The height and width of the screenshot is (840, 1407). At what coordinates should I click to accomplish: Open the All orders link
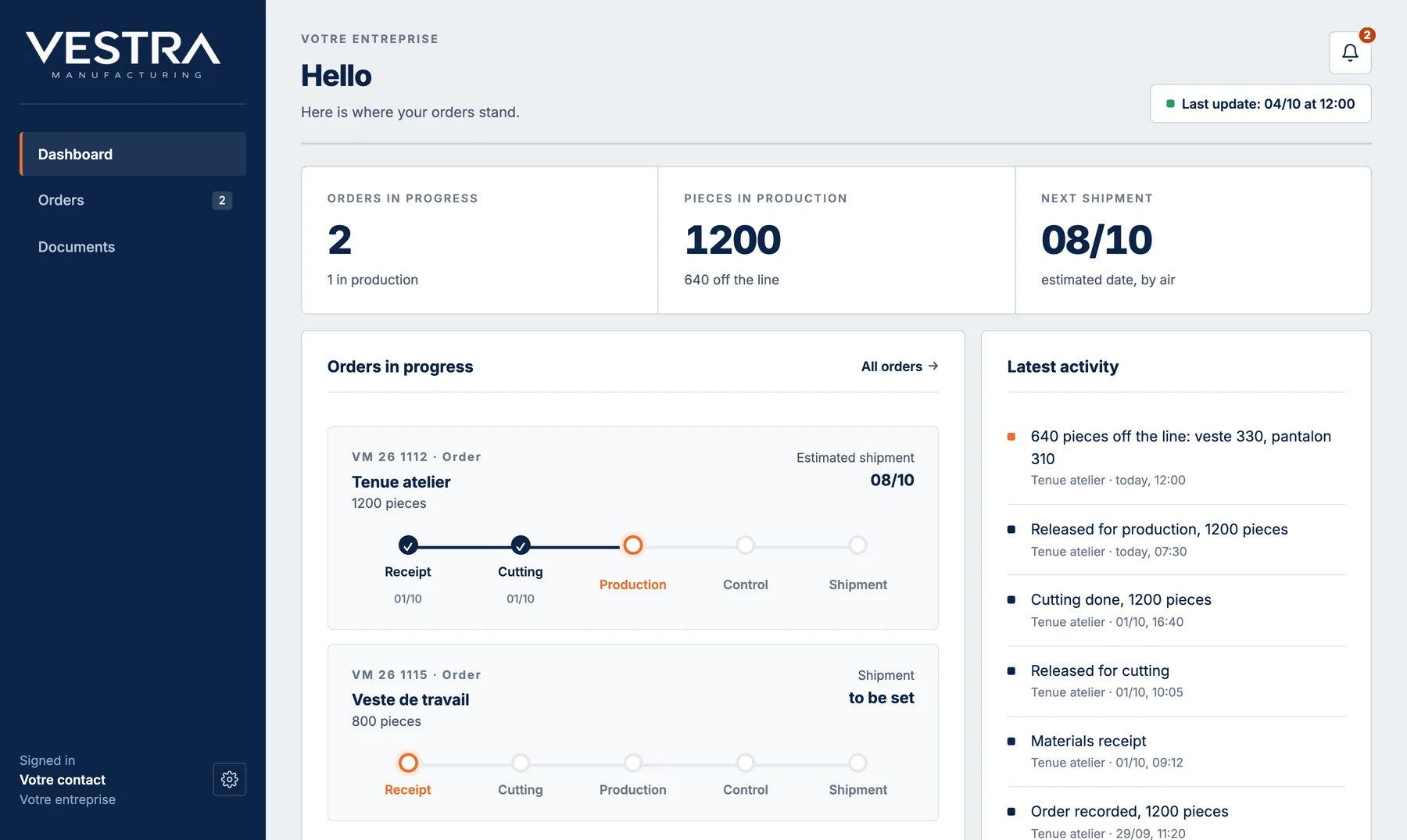[900, 366]
